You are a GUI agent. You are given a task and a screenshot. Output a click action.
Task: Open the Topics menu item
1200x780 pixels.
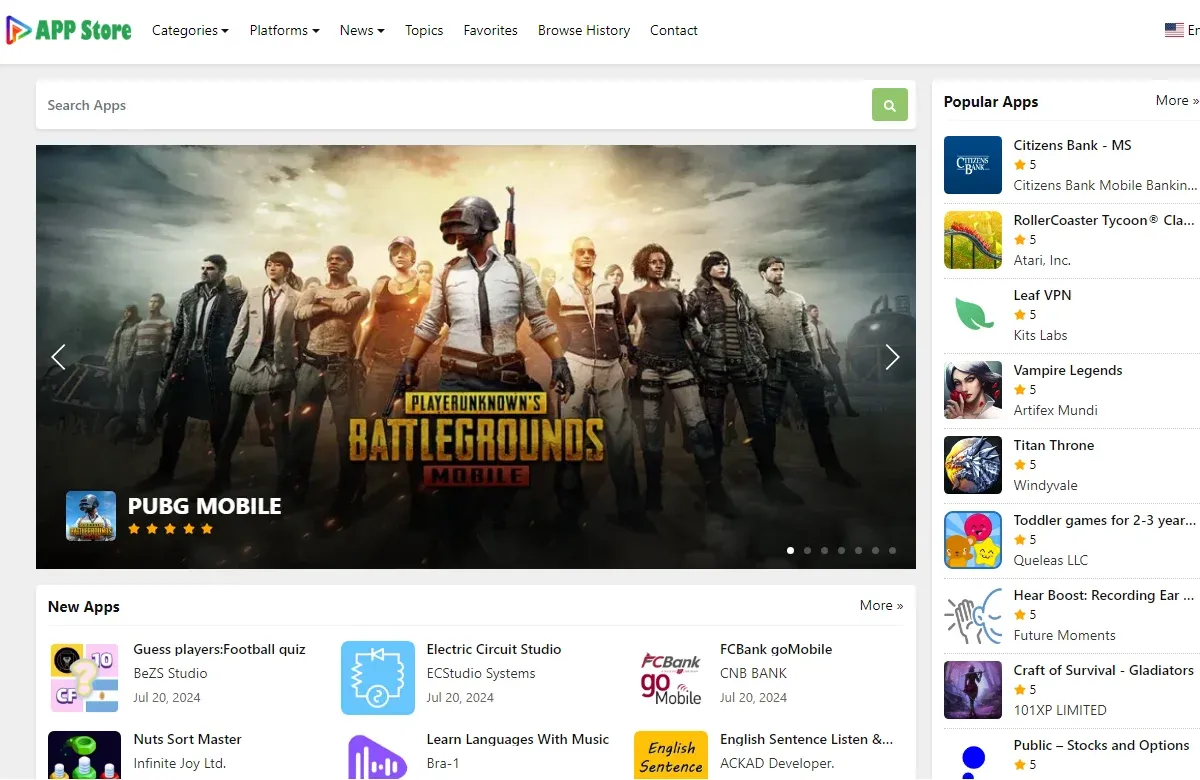tap(424, 30)
